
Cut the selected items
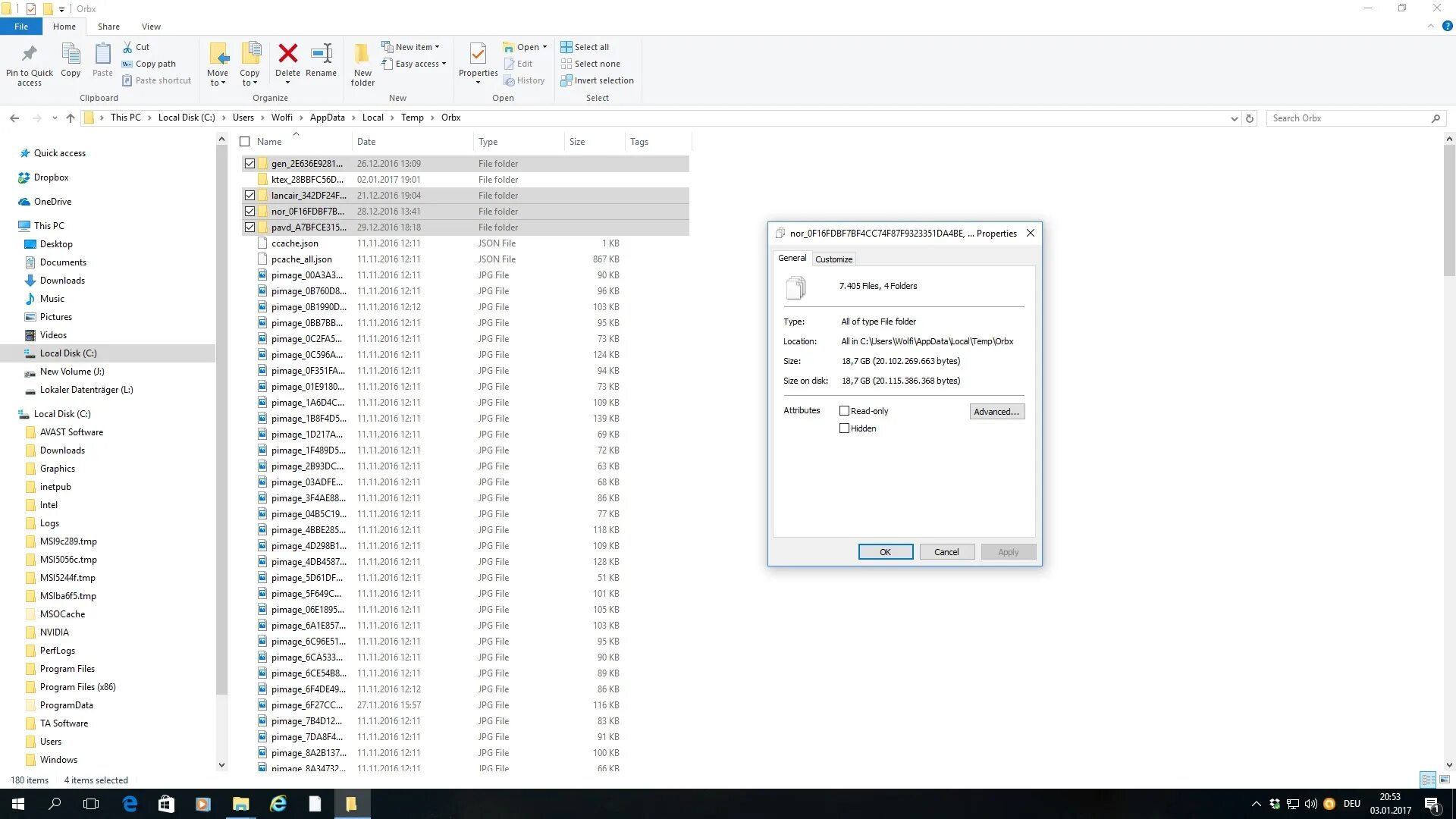click(x=136, y=47)
